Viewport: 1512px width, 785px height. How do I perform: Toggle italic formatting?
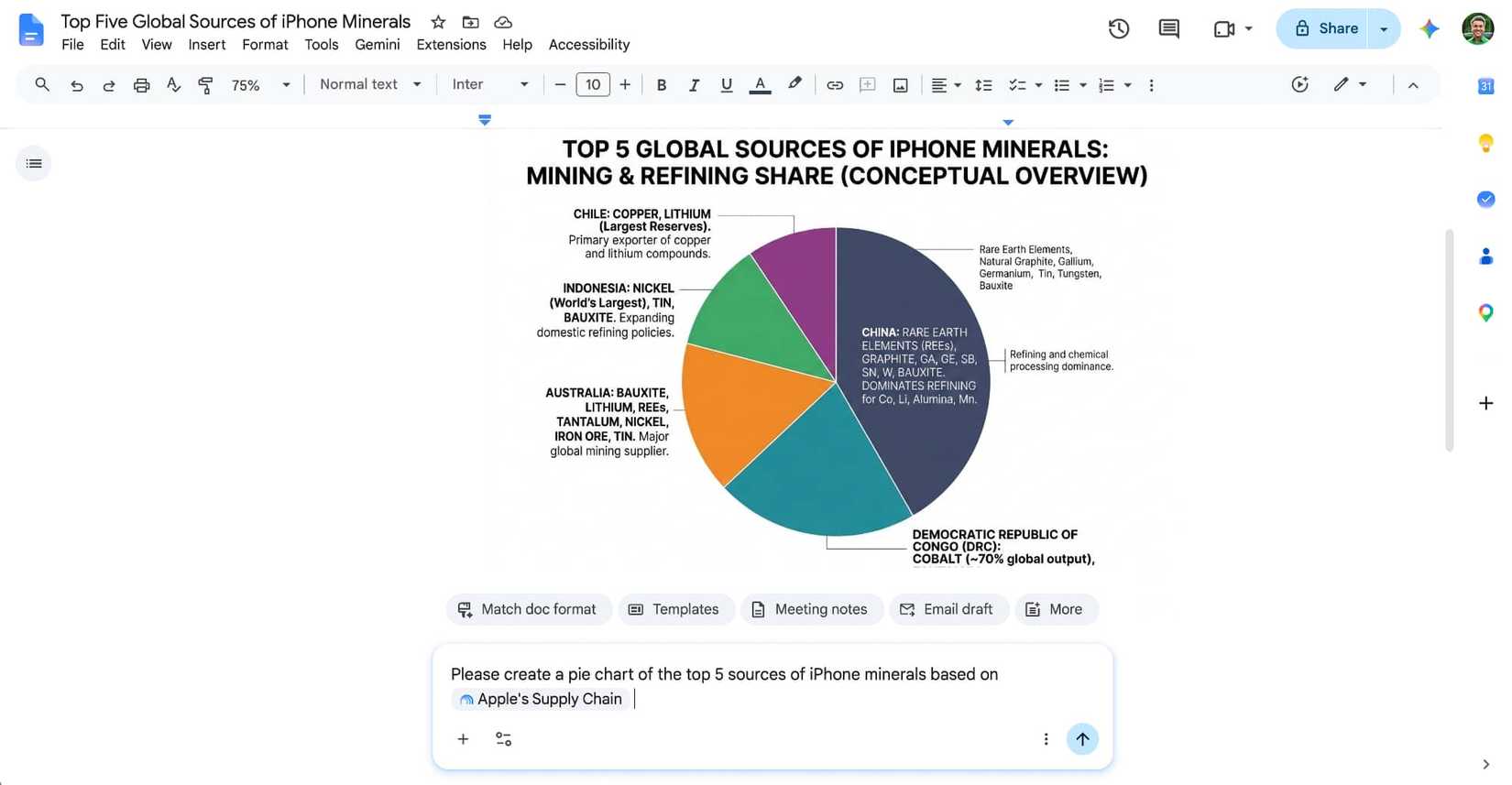pos(694,85)
